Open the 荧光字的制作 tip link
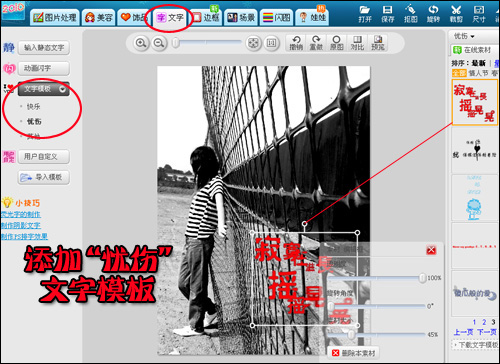 tap(21, 214)
